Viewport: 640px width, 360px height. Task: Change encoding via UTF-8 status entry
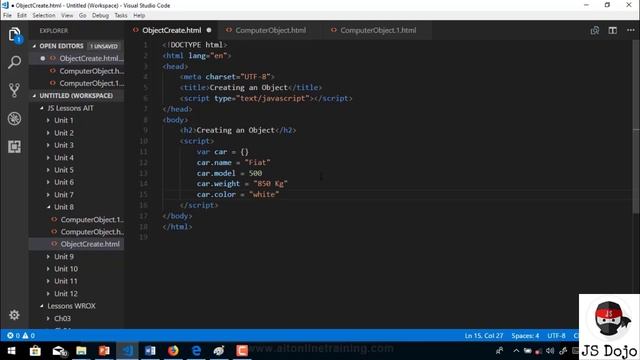pos(556,336)
